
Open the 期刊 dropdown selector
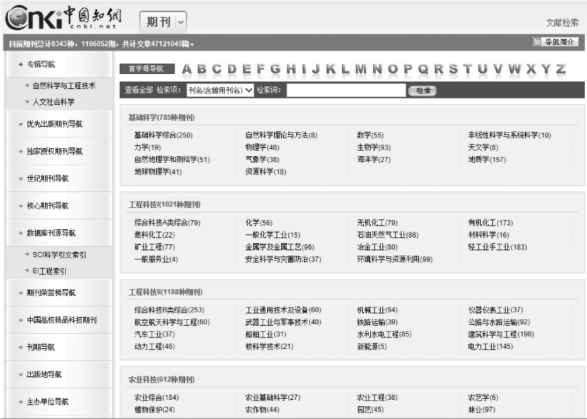click(x=163, y=22)
